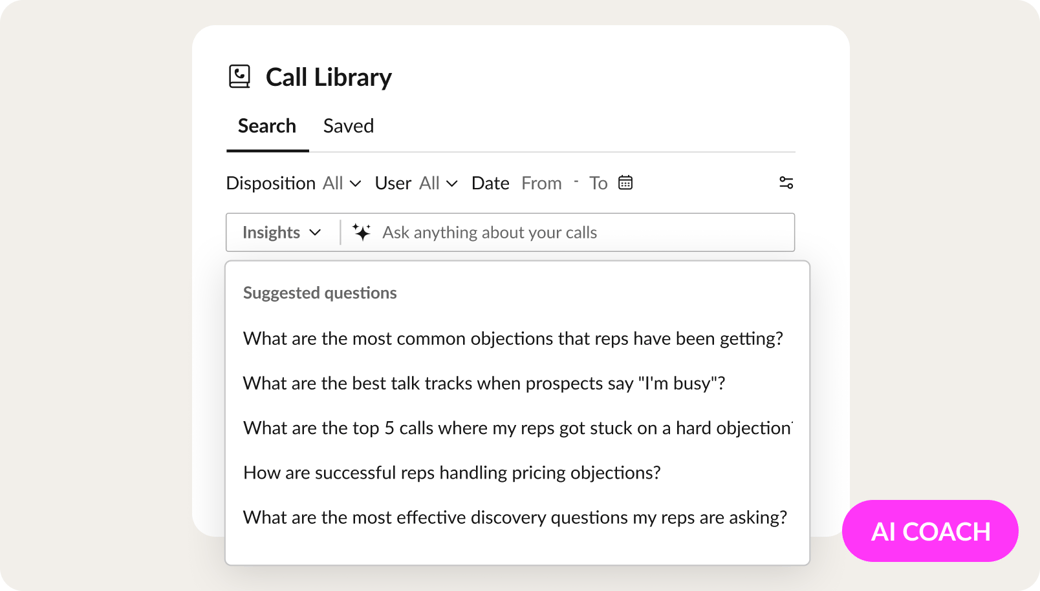Viewport: 1040px width, 591px height.
Task: Select the pricing objections suggested question
Action: click(452, 472)
